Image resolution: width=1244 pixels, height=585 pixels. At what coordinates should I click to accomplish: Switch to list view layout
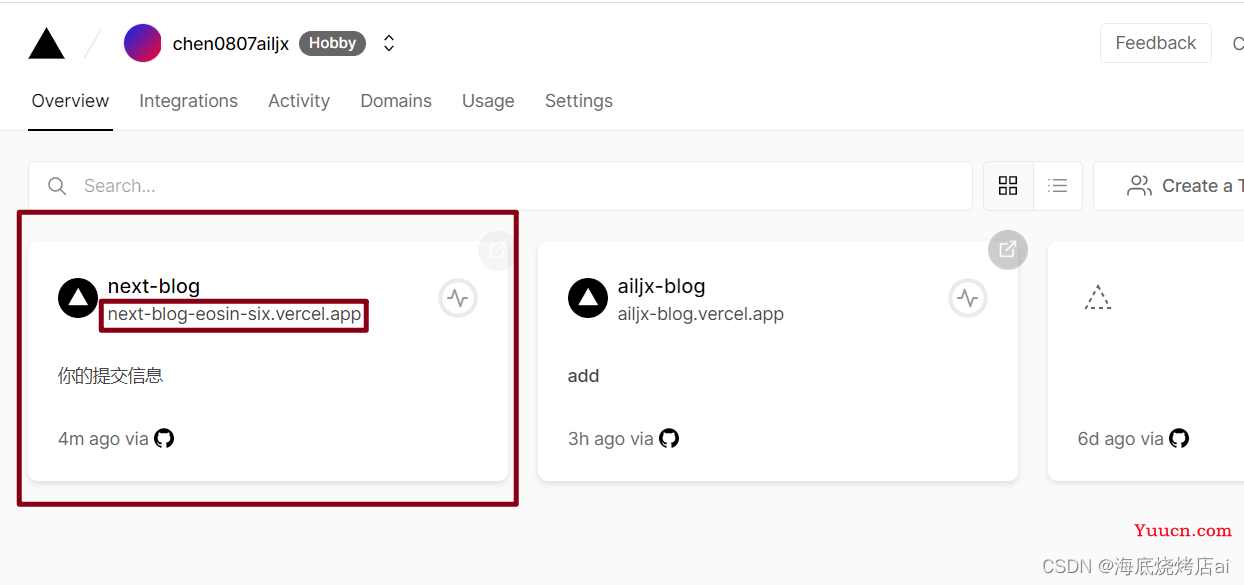coord(1058,186)
